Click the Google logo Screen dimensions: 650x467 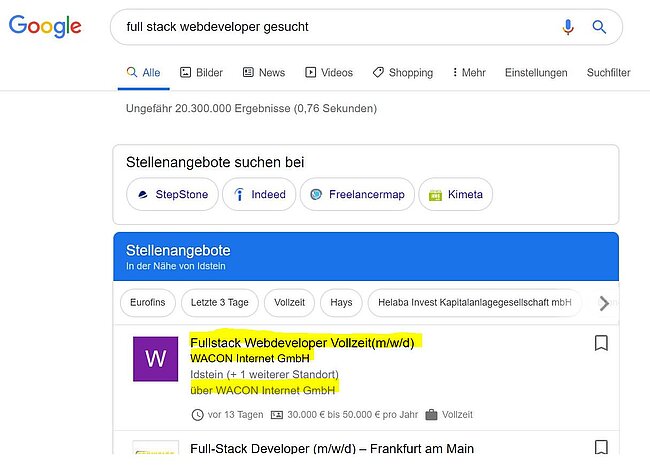point(45,27)
